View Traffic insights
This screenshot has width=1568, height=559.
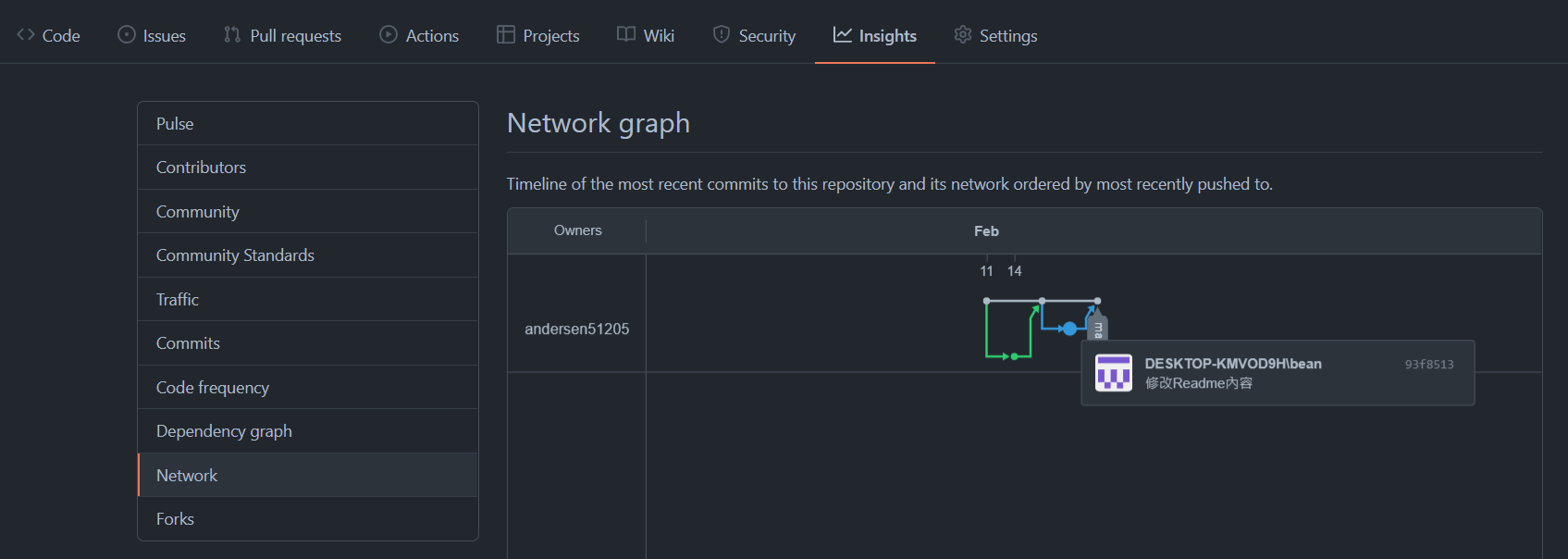308,299
